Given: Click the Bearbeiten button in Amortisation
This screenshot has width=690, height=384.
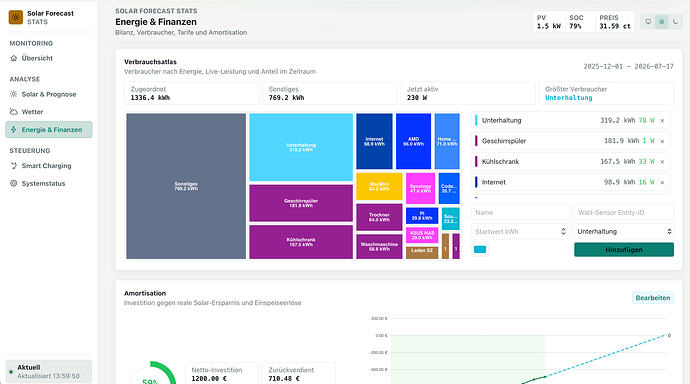Looking at the screenshot, I should [x=653, y=298].
